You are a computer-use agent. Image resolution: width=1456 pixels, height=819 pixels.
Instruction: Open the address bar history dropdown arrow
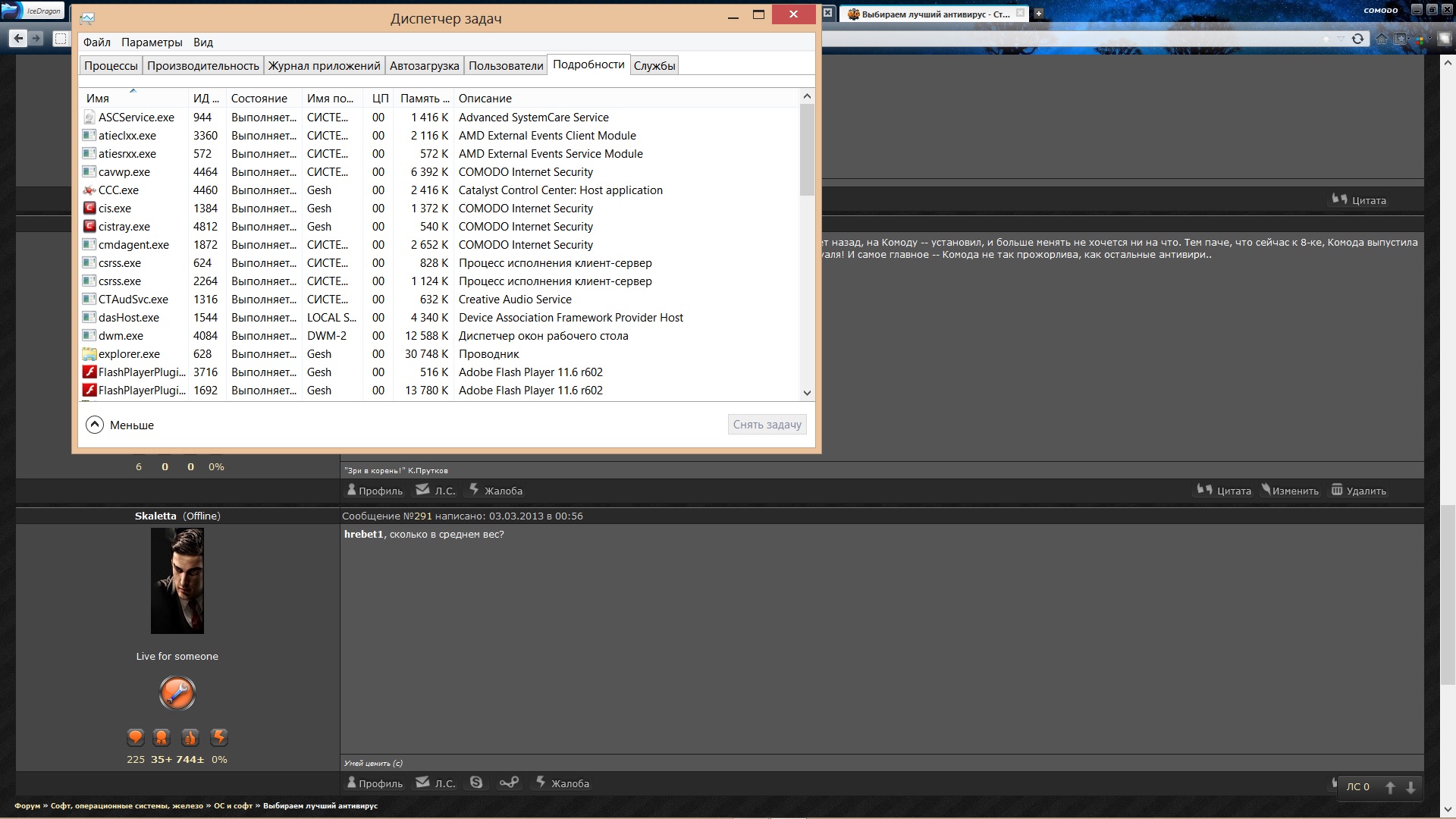(1341, 38)
